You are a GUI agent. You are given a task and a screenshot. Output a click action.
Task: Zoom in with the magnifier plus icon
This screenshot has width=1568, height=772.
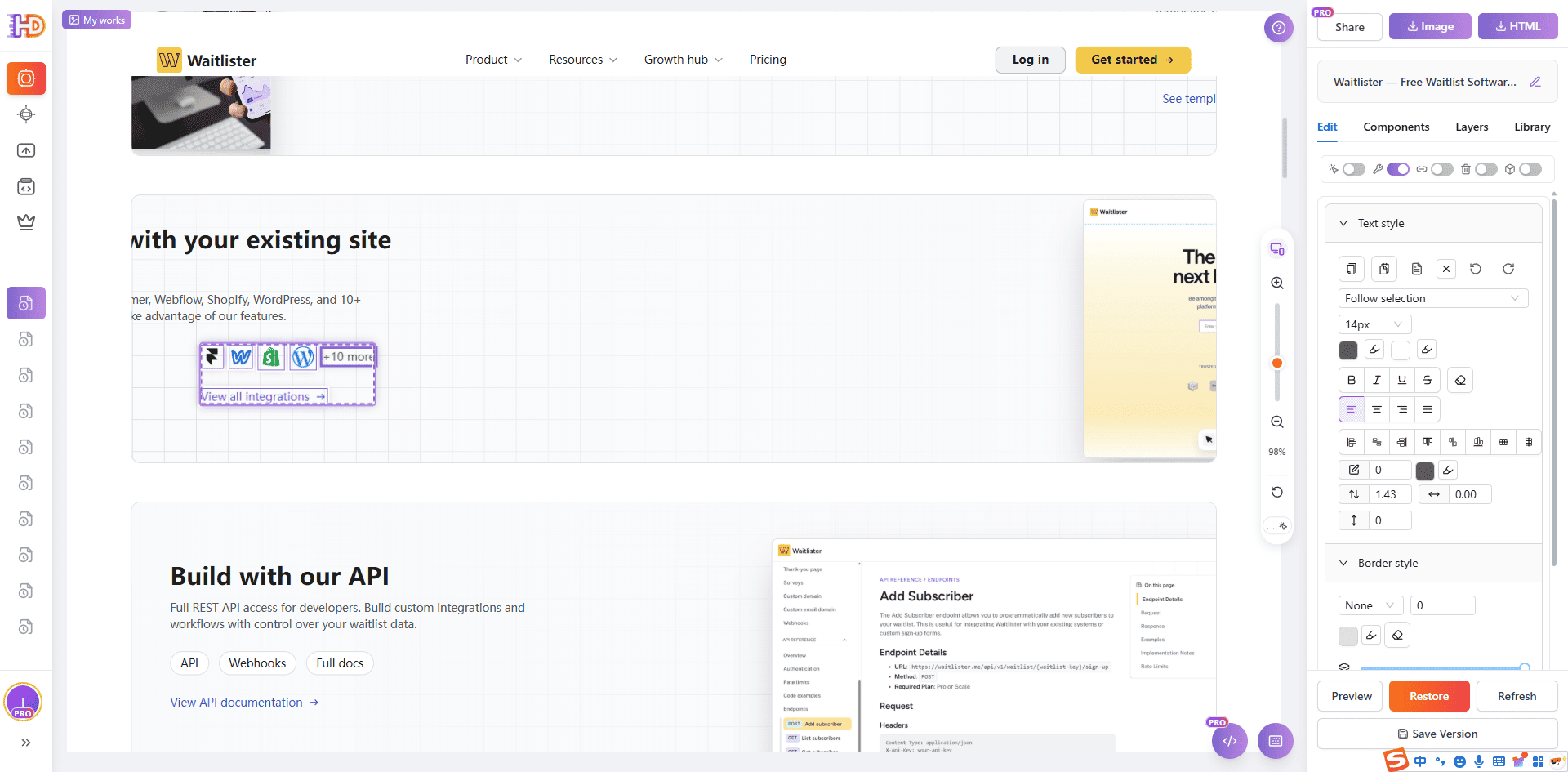click(1277, 283)
